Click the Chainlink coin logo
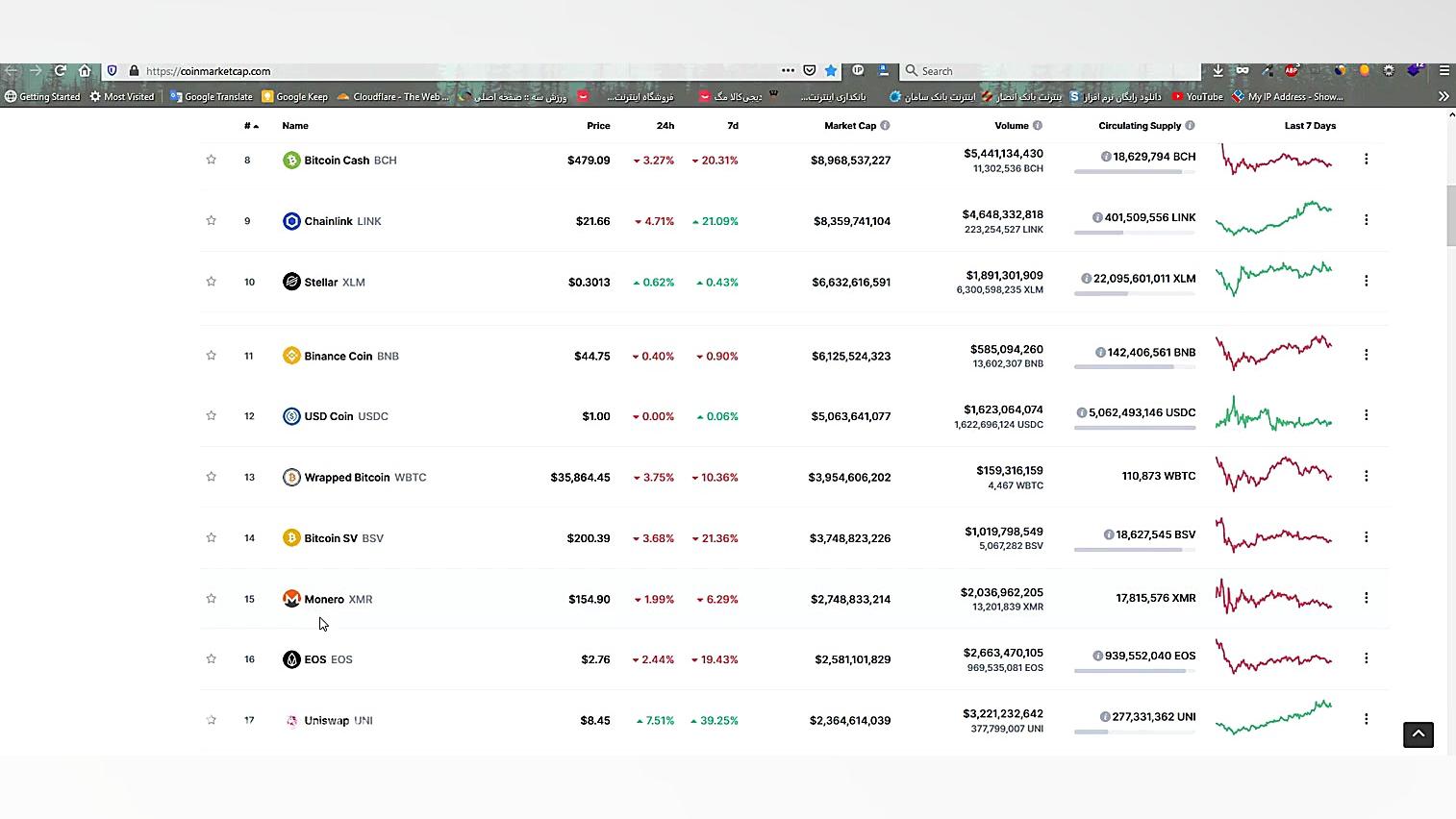Viewport: 1456px width, 819px height. (291, 221)
